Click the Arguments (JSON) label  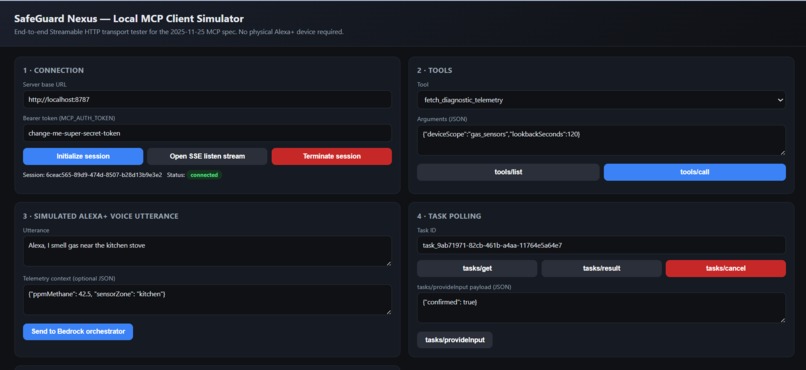click(442, 119)
